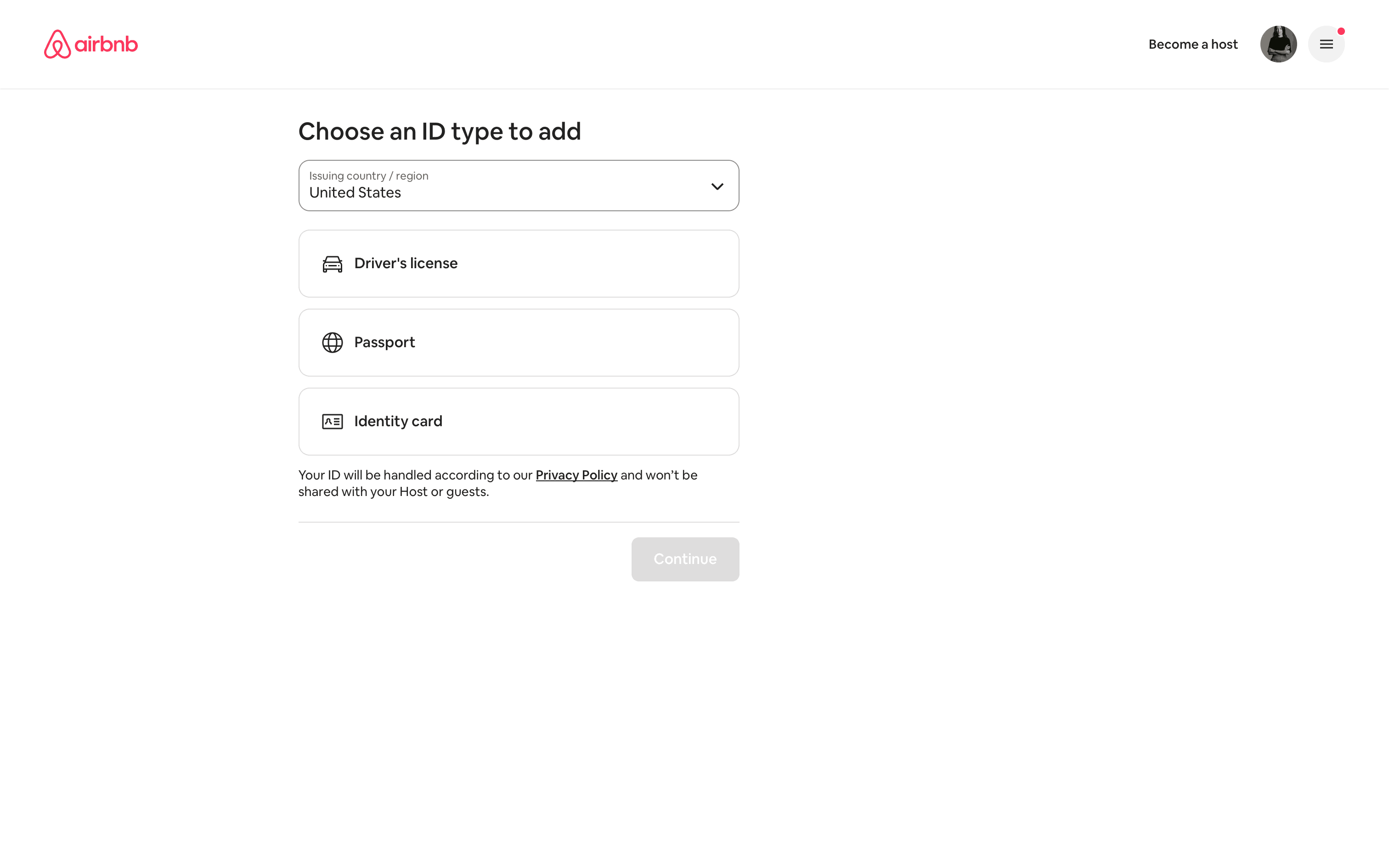This screenshot has width=1389, height=868.
Task: Open the Become a host link
Action: tap(1193, 44)
